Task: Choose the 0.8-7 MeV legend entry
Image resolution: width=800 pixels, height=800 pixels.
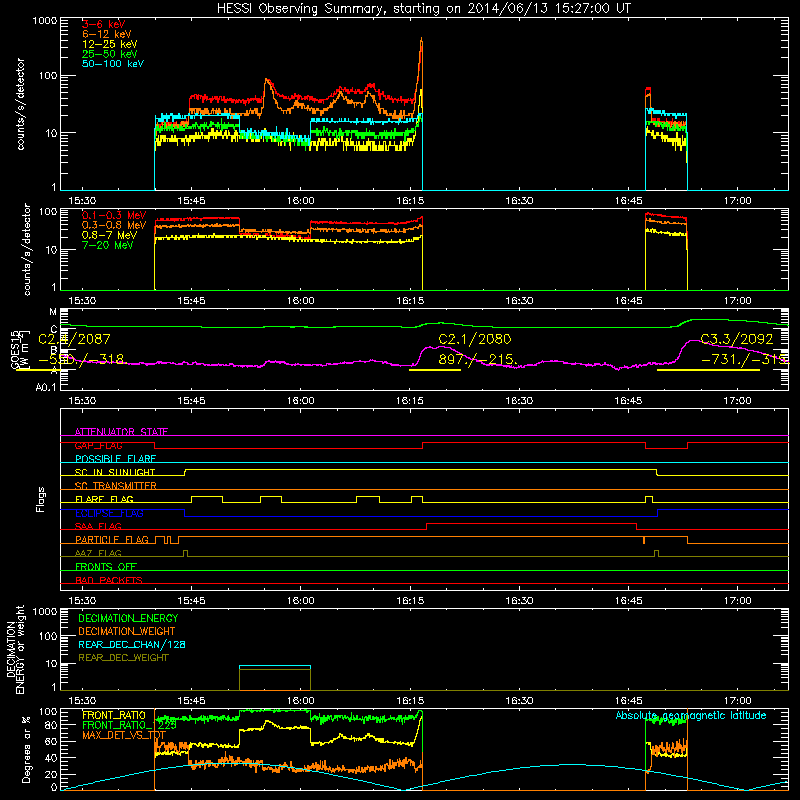Action: pyautogui.click(x=109, y=235)
